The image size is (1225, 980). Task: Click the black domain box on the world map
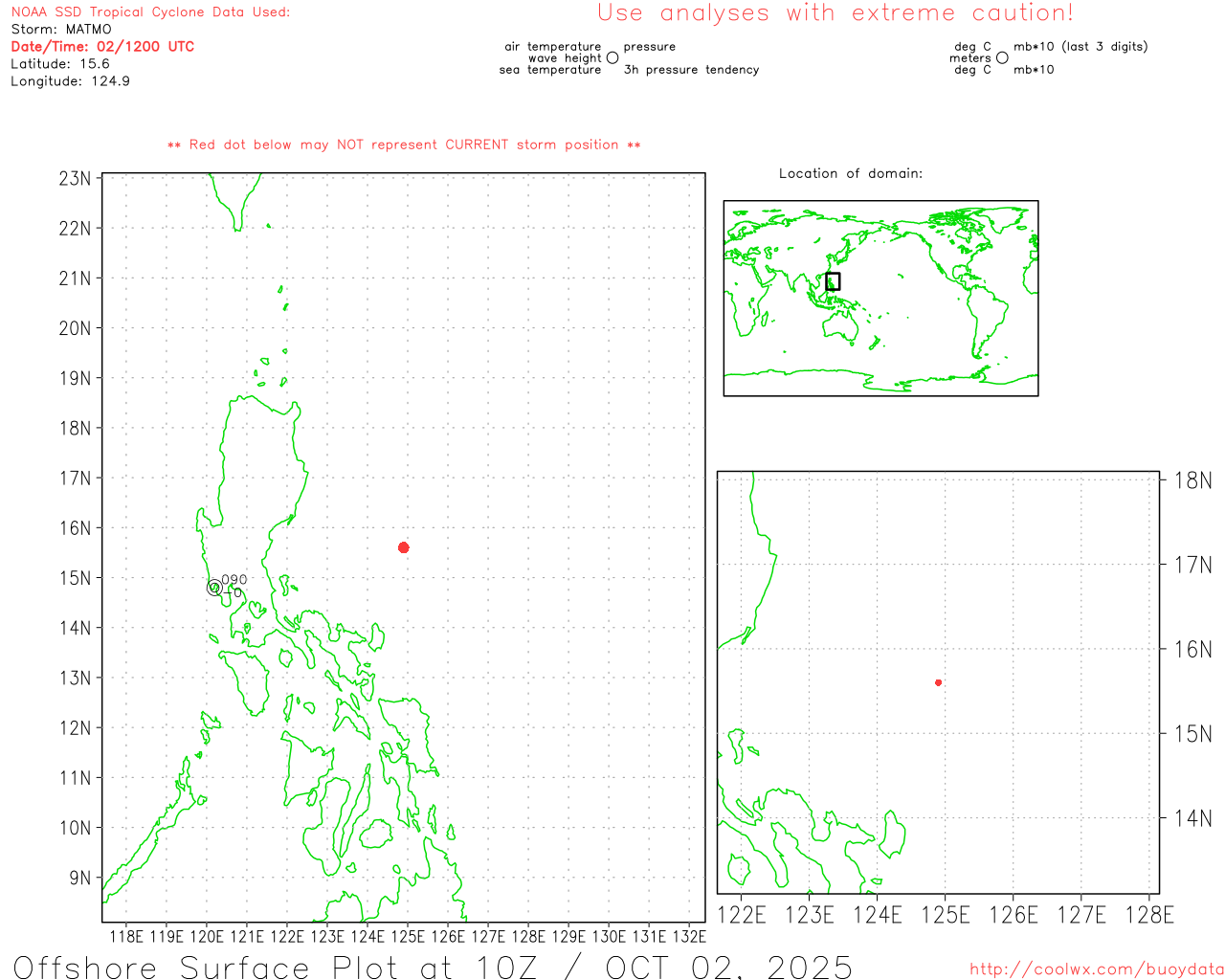[x=833, y=281]
